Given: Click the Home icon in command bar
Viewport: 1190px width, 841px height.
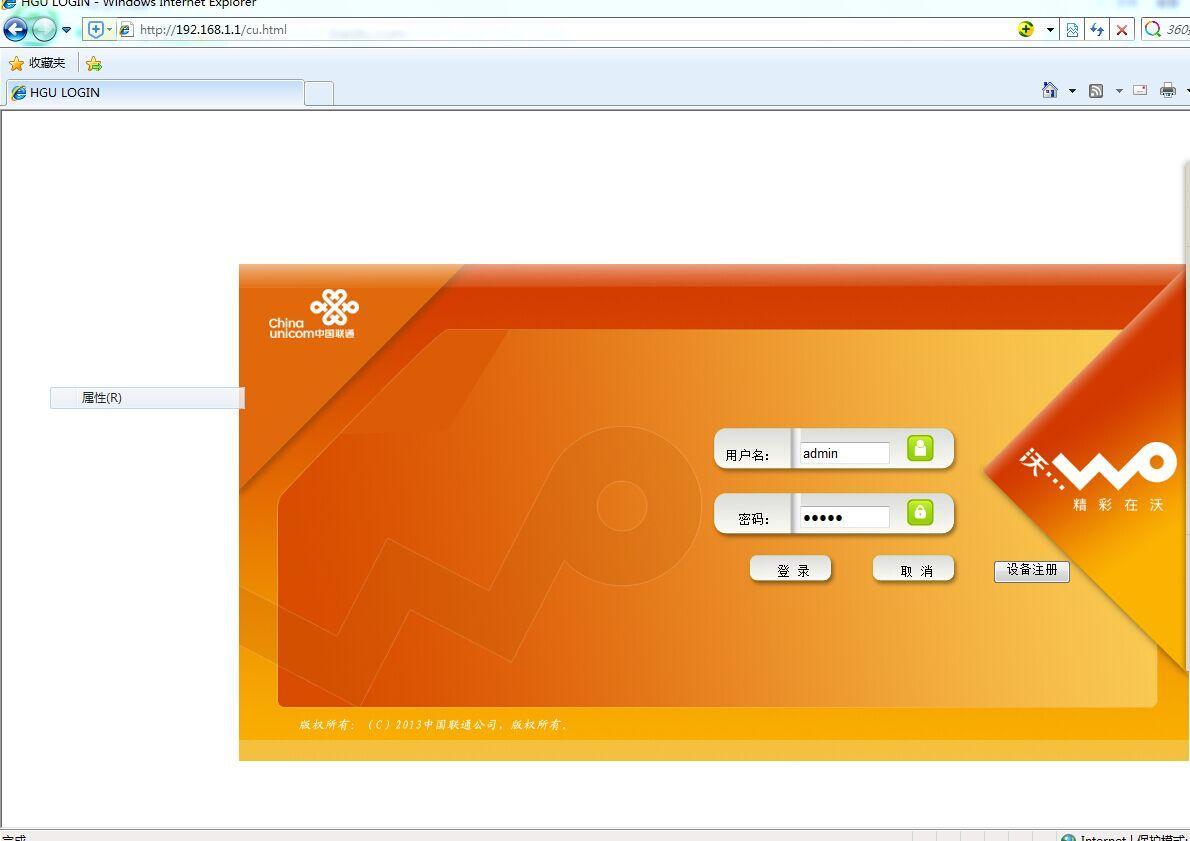Looking at the screenshot, I should (1050, 90).
